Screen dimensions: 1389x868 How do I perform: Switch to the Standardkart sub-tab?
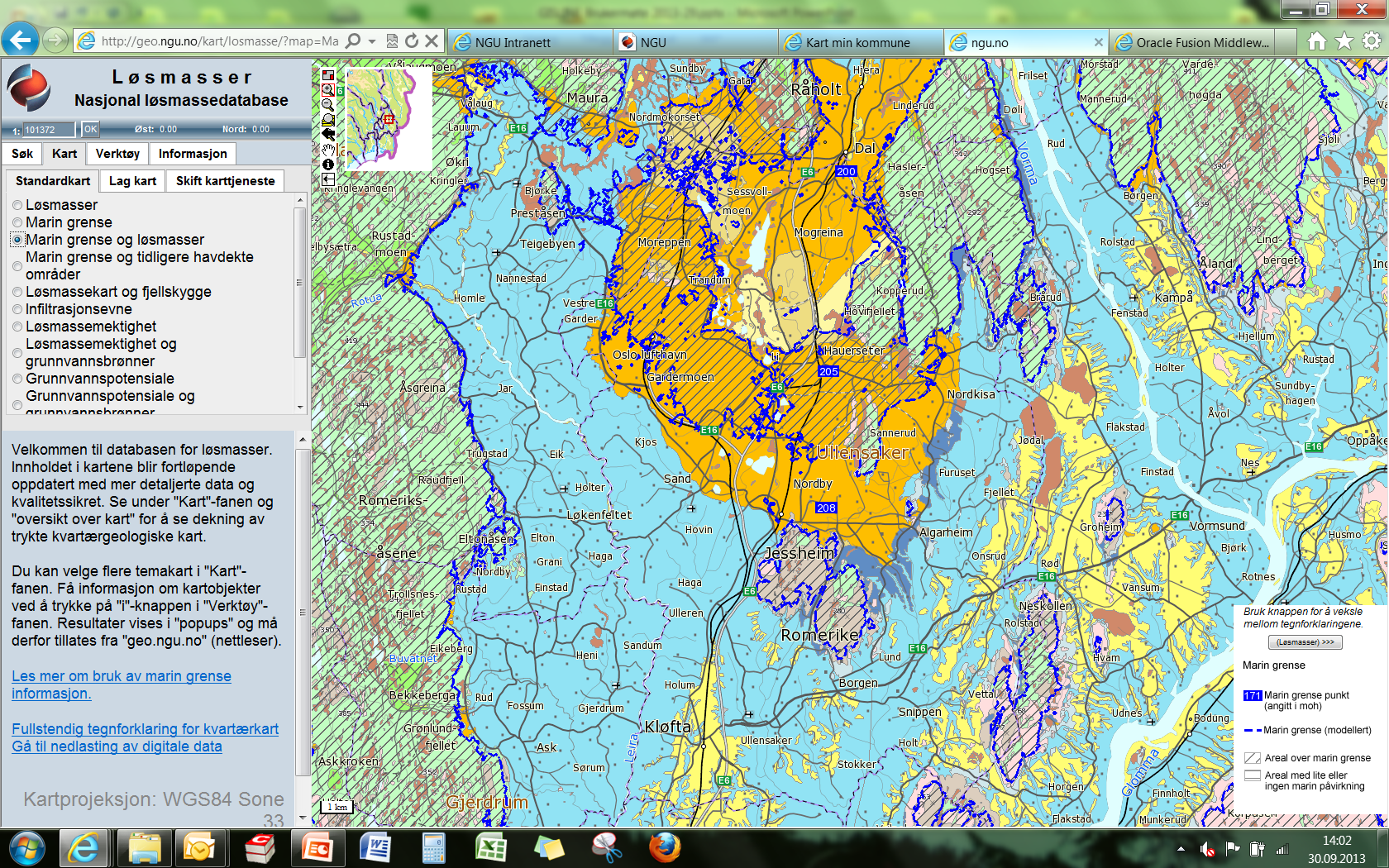click(53, 181)
